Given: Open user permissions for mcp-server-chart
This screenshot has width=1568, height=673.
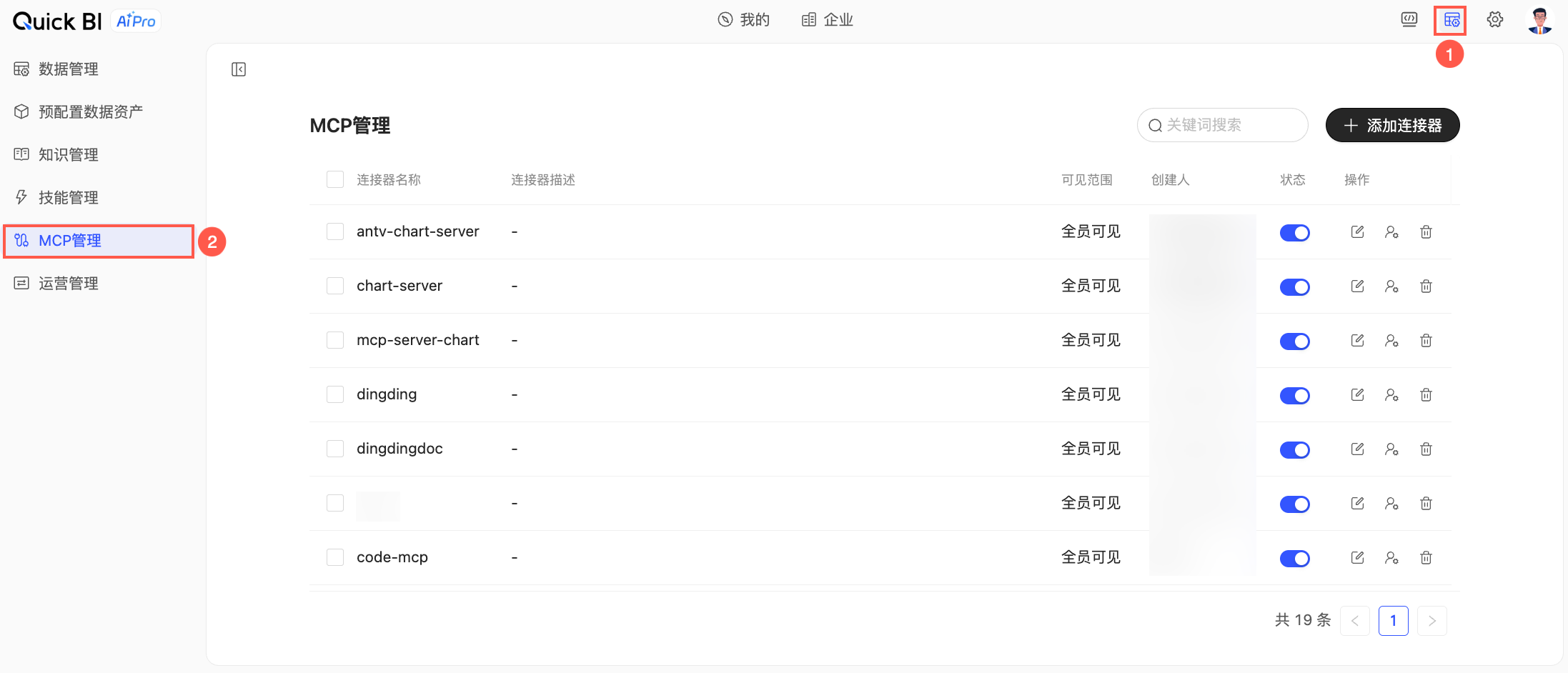Looking at the screenshot, I should pyautogui.click(x=1391, y=340).
